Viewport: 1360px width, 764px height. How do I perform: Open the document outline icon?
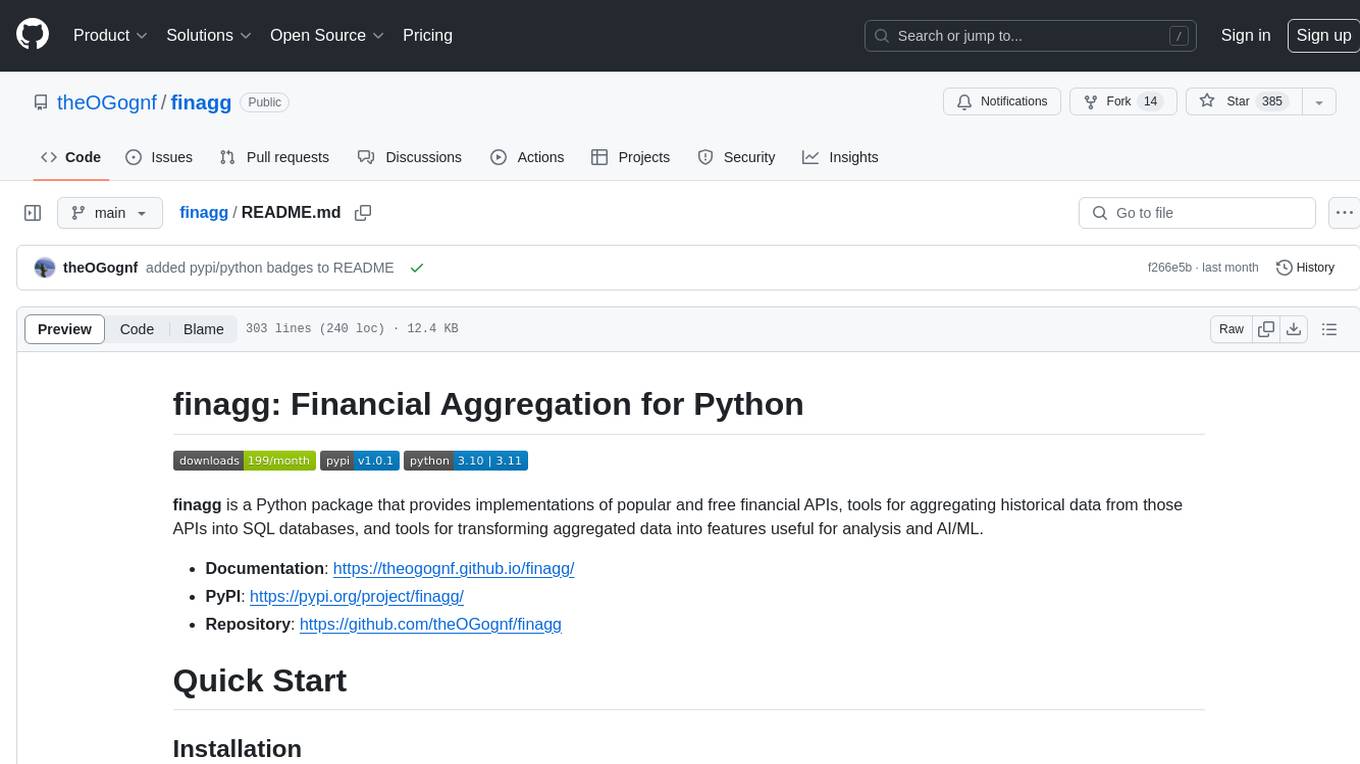1329,329
